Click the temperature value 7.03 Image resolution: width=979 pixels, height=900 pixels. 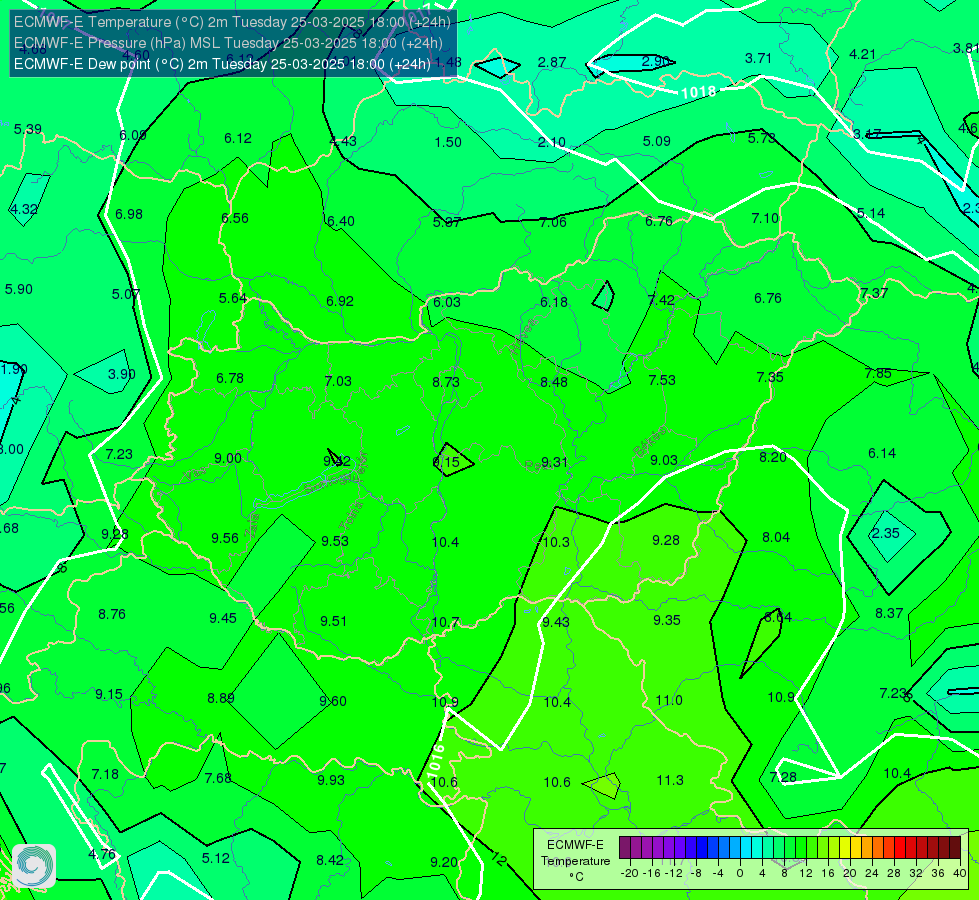click(x=338, y=381)
